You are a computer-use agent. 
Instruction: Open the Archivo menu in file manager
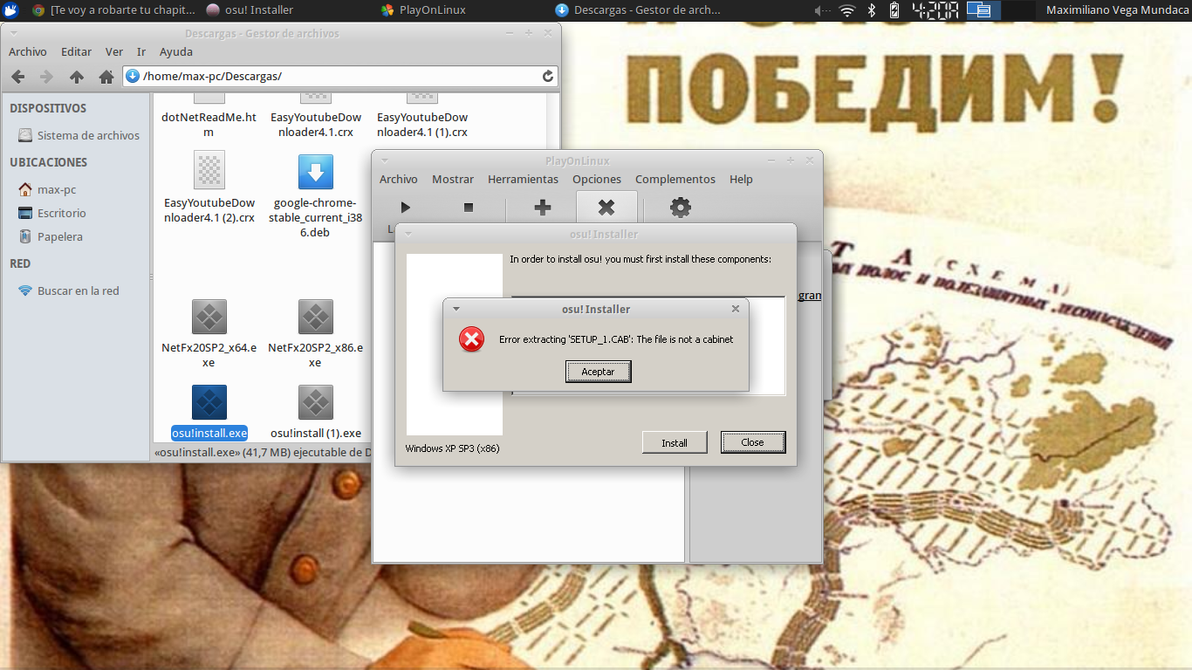(27, 52)
